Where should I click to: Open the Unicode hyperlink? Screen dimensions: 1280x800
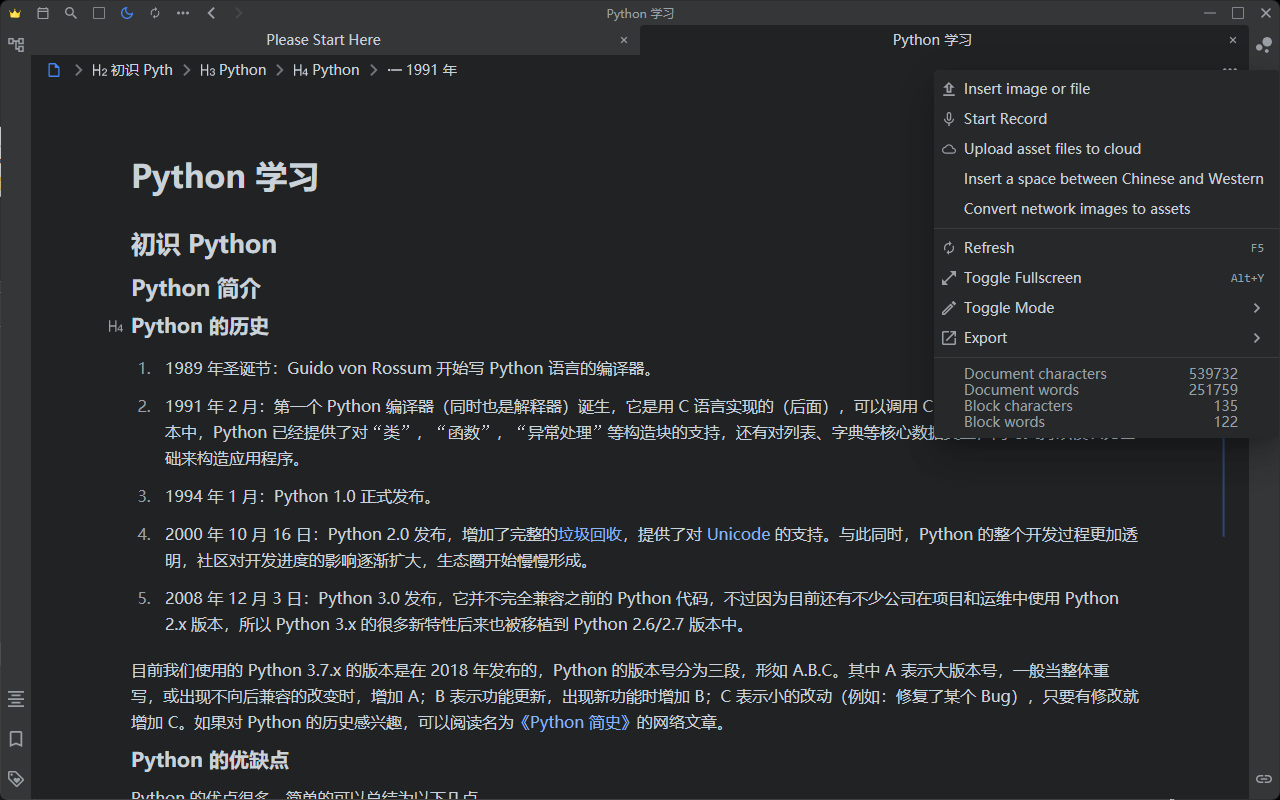click(738, 534)
